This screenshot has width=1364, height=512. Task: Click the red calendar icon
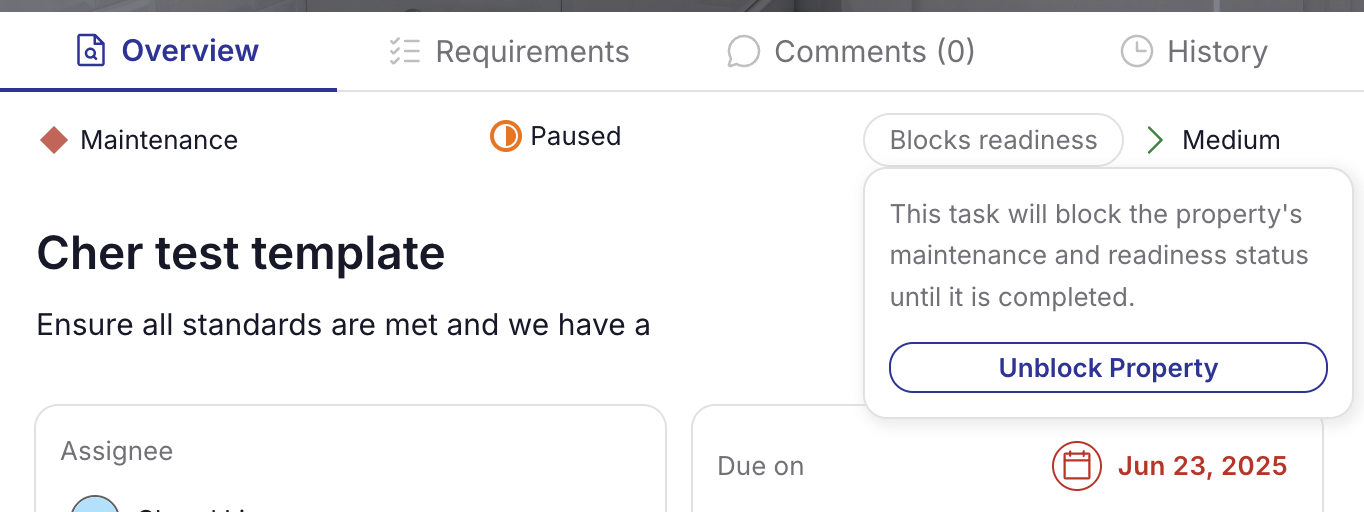tap(1076, 466)
